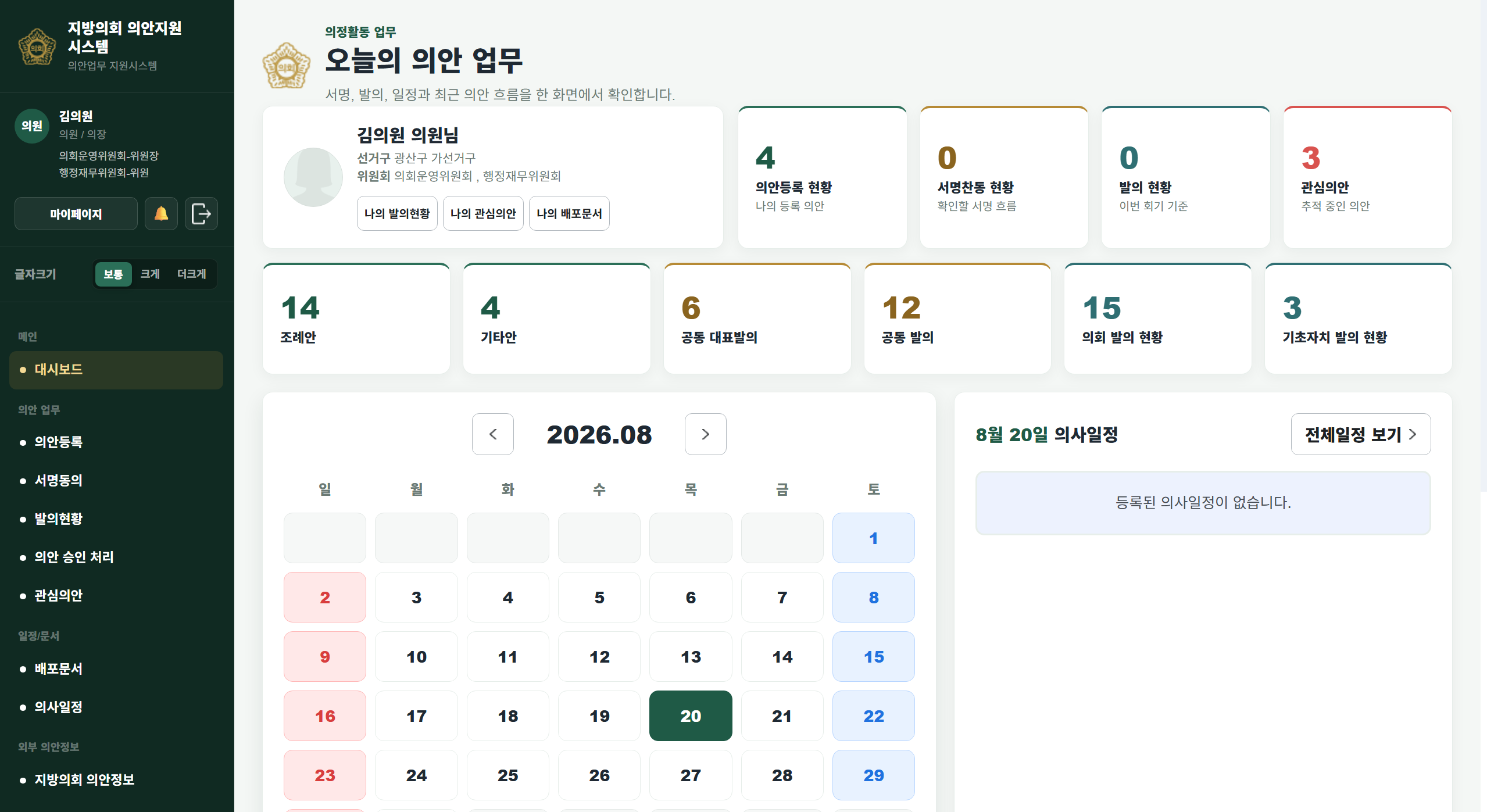Open 지방의회 의안정보 menu item
Screen dimensions: 1487x812
tap(116, 780)
